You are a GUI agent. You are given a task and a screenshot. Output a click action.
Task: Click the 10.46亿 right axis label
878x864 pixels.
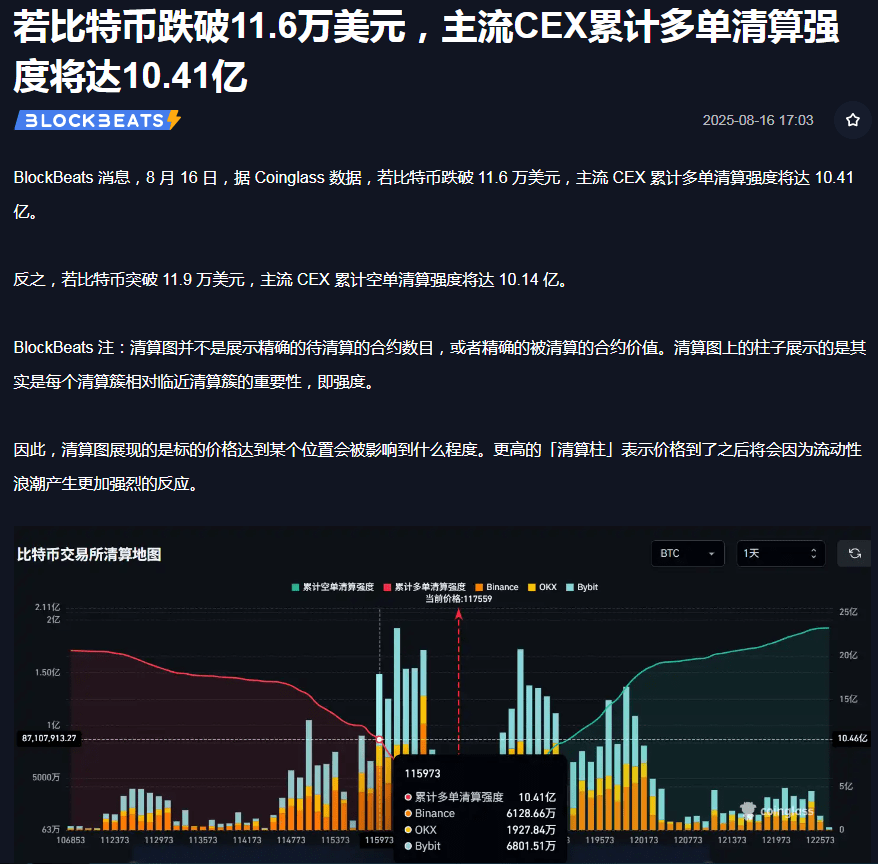[852, 738]
